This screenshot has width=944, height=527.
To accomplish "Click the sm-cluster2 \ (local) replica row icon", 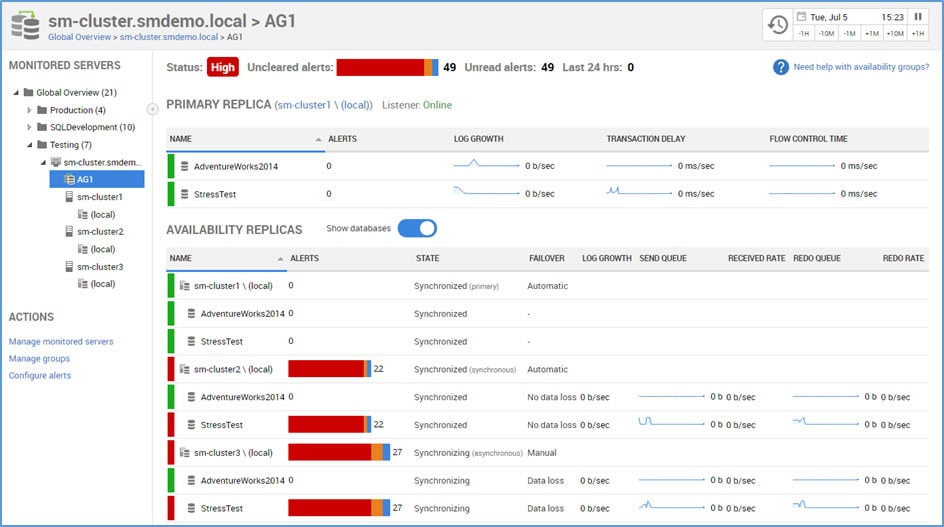I will pyautogui.click(x=185, y=369).
